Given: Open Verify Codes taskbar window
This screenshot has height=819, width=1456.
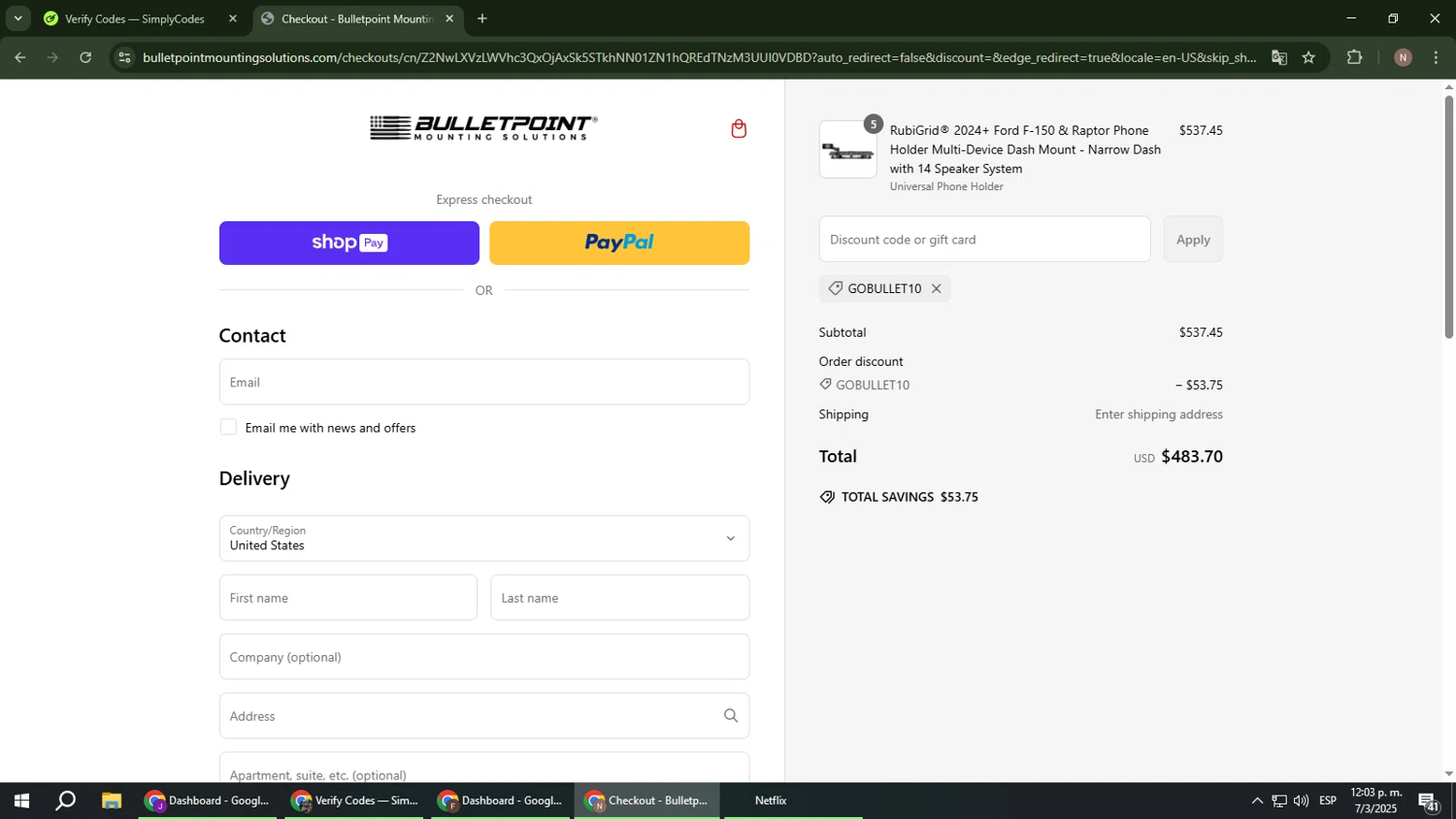Looking at the screenshot, I should coord(354,801).
